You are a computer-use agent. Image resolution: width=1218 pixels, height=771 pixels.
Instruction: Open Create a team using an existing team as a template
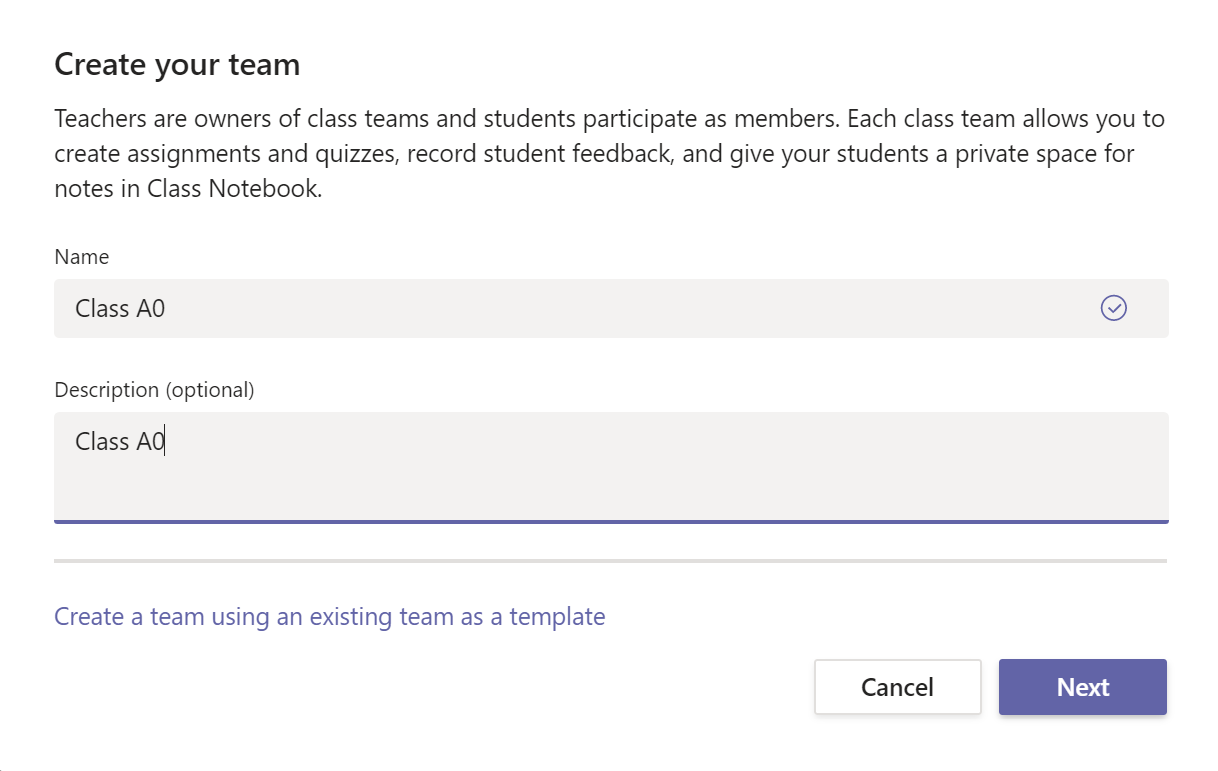(x=329, y=617)
